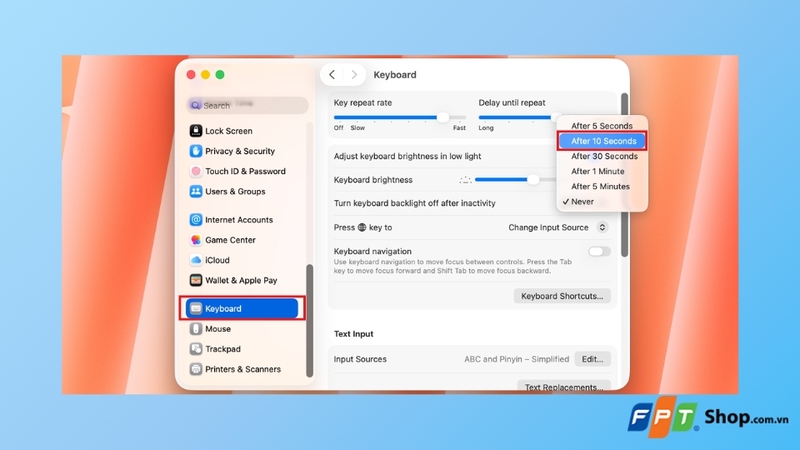Click ABC and Pinyin – Simplified text
This screenshot has width=800, height=450.
click(516, 359)
